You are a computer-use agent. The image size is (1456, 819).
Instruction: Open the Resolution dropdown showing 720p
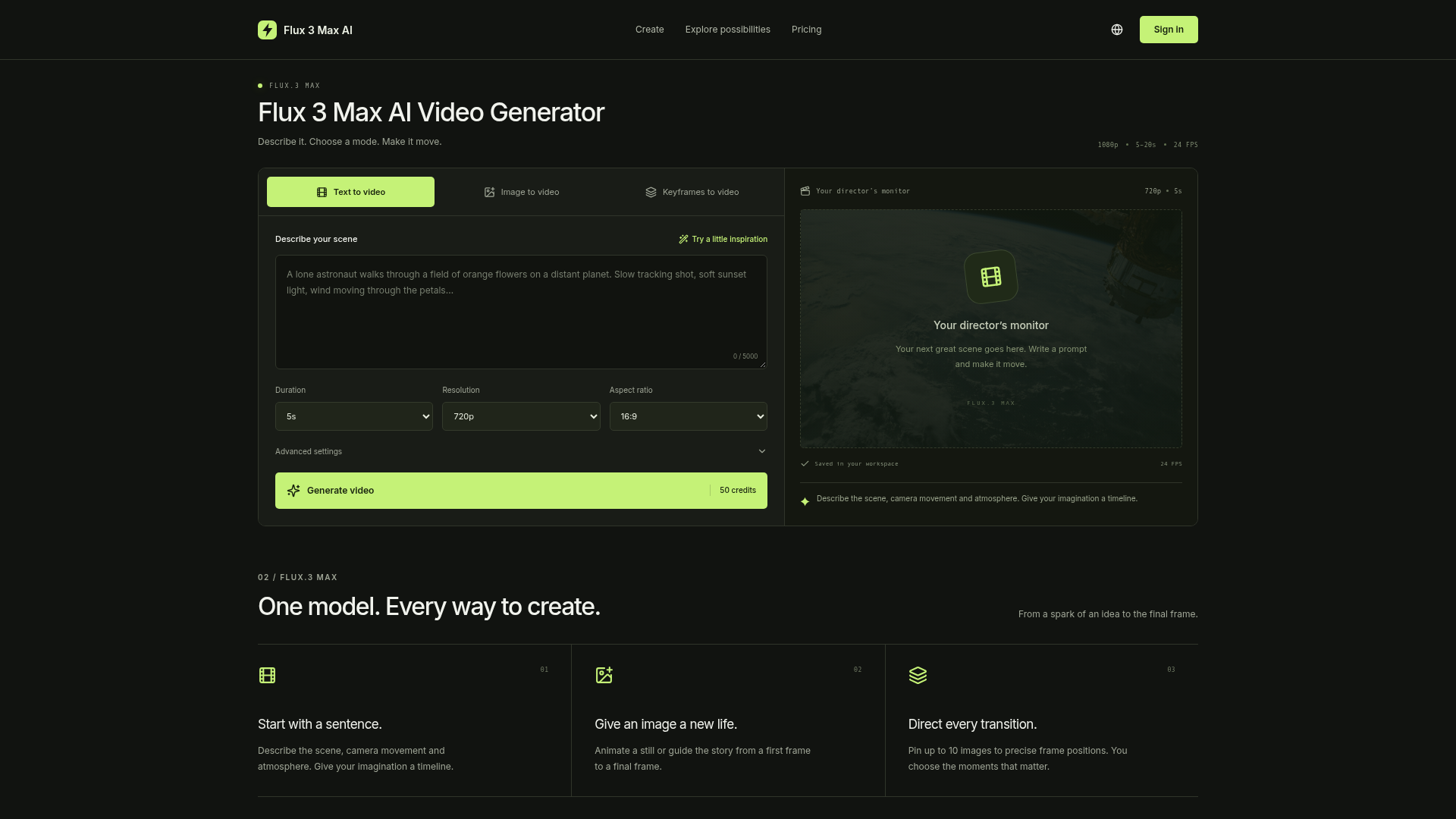(x=521, y=416)
